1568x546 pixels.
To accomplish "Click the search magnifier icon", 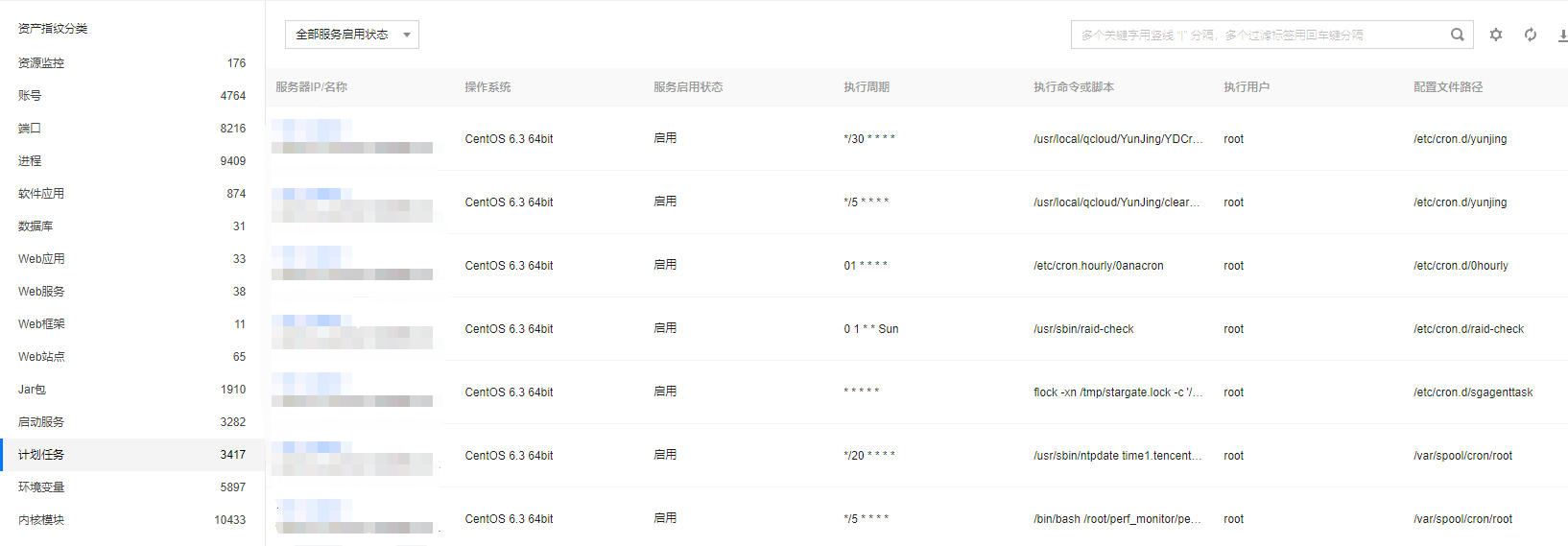I will [x=1457, y=35].
